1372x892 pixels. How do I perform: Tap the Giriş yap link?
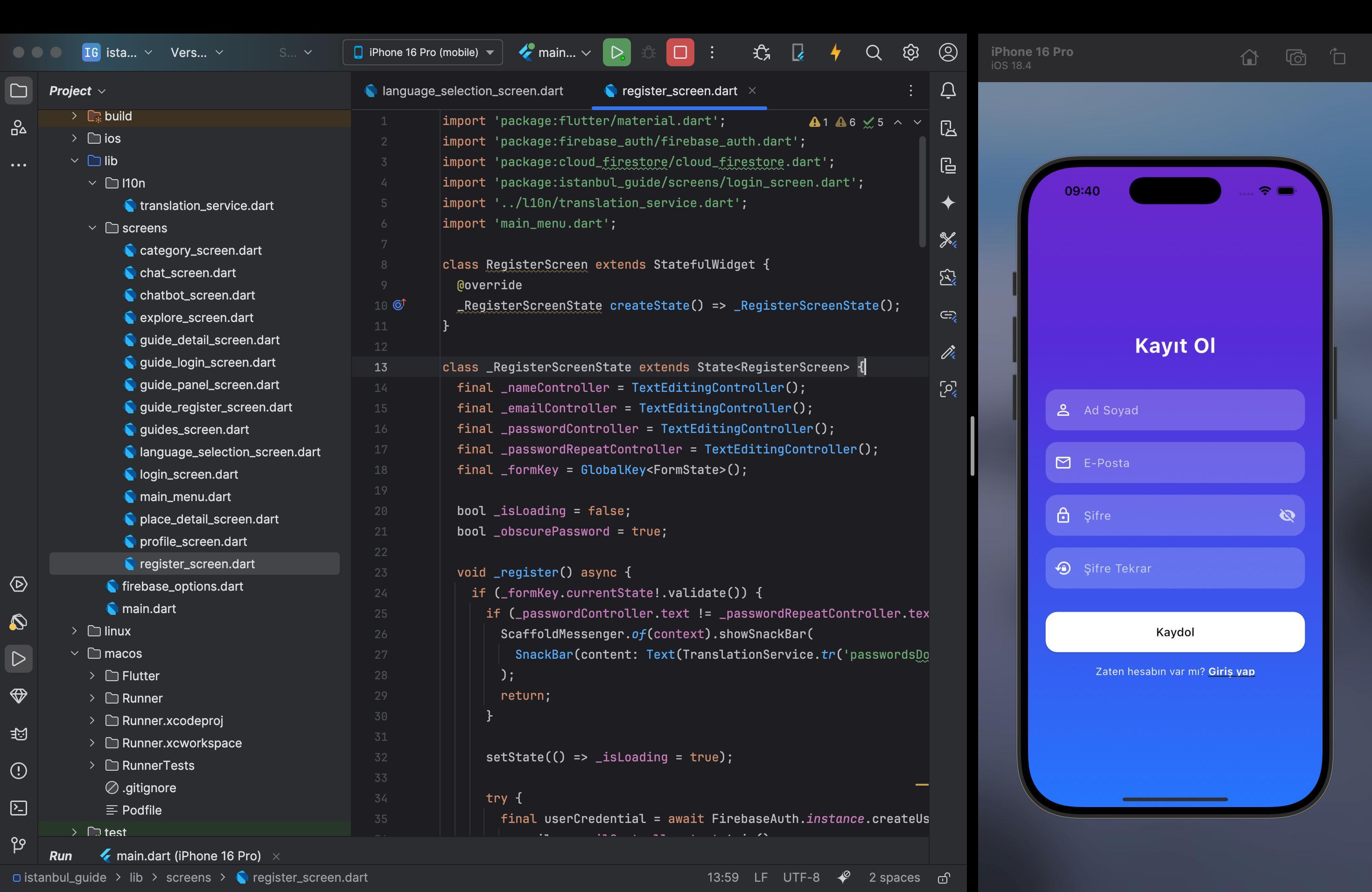click(x=1232, y=671)
